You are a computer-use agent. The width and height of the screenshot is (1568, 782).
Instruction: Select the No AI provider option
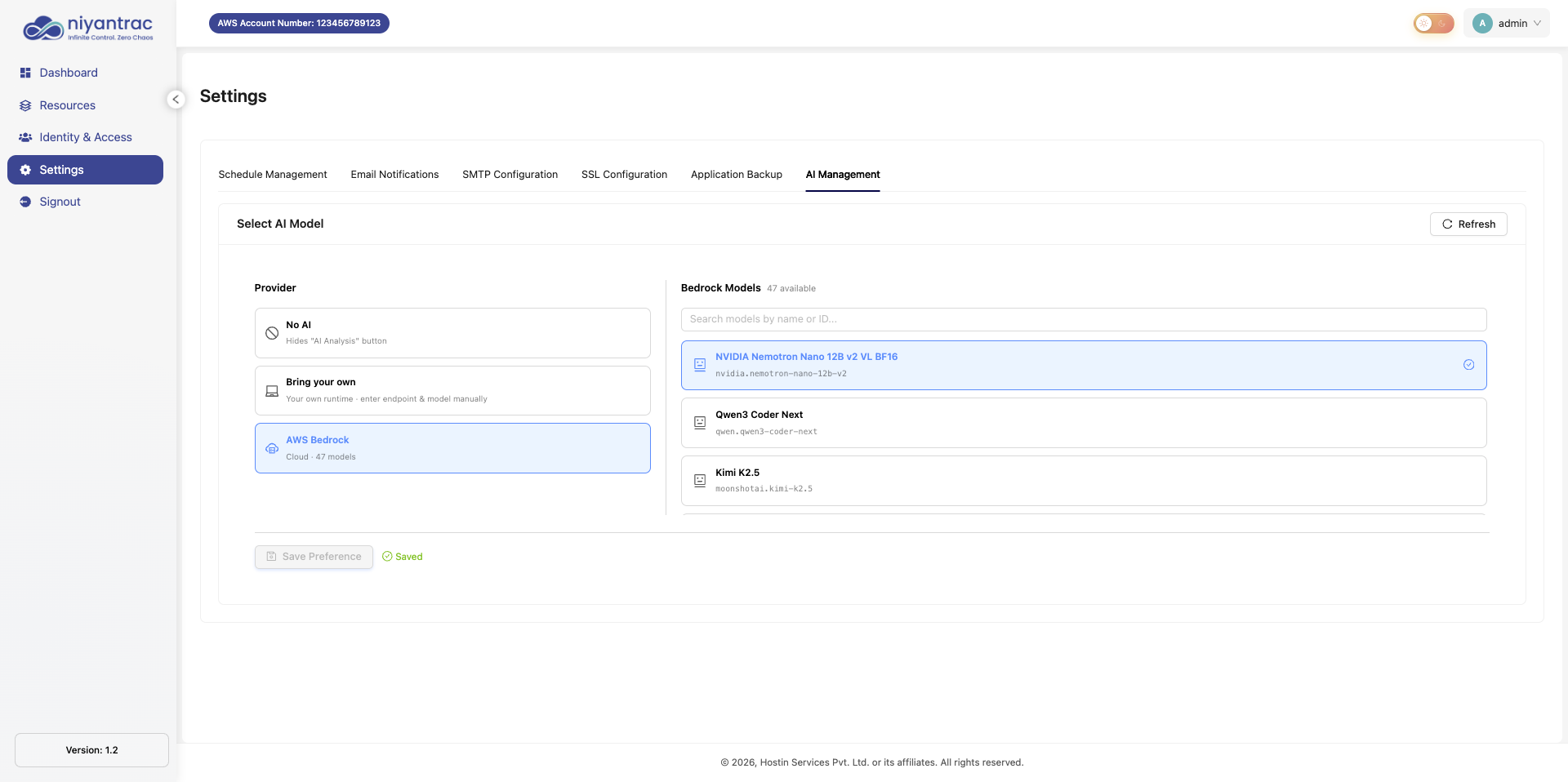[452, 333]
